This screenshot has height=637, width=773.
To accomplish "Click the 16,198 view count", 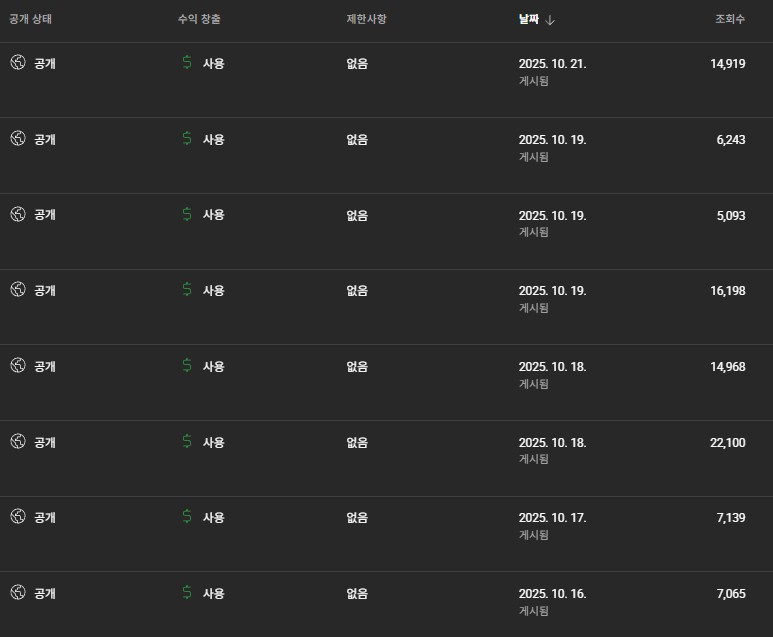I will click(x=727, y=290).
